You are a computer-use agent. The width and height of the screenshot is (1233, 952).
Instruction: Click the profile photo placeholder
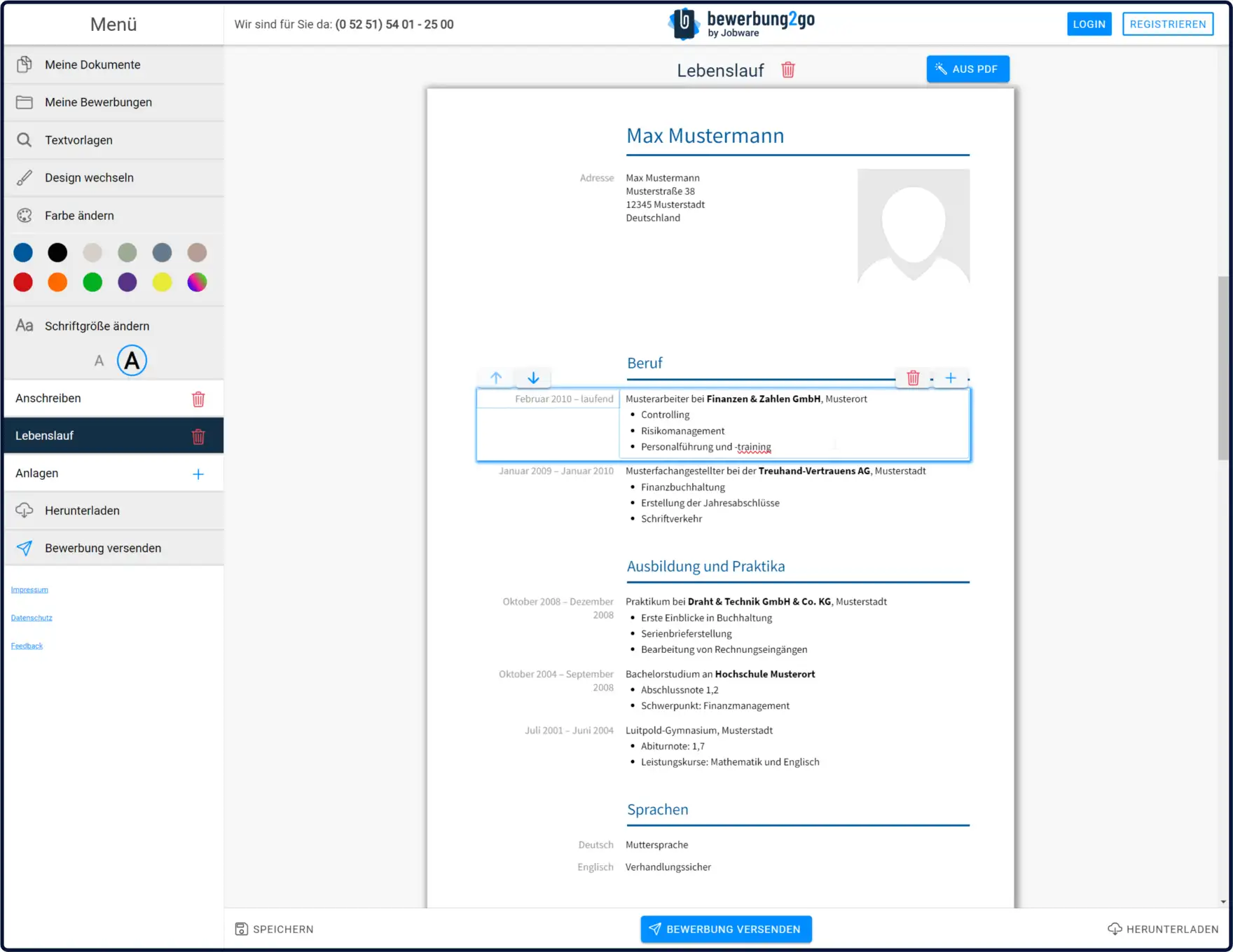(914, 226)
